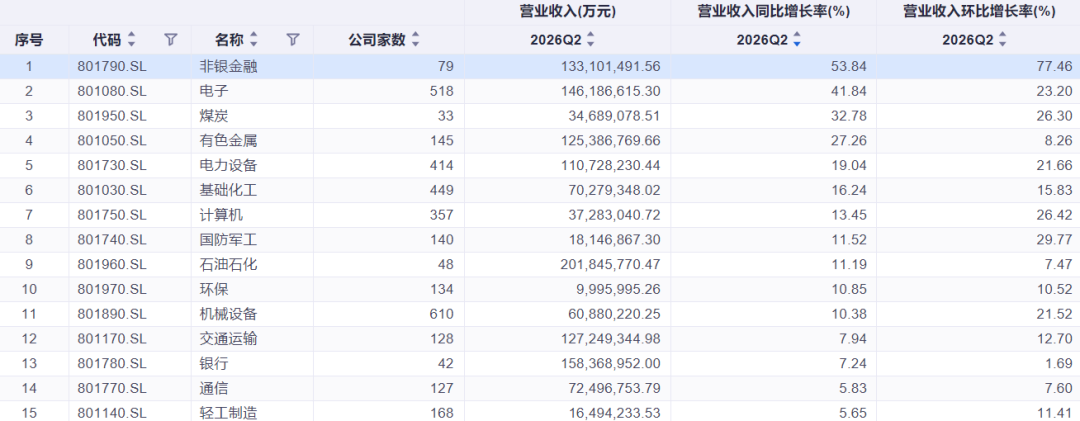Sort by the 代码 column sort arrows

pyautogui.click(x=132, y=40)
